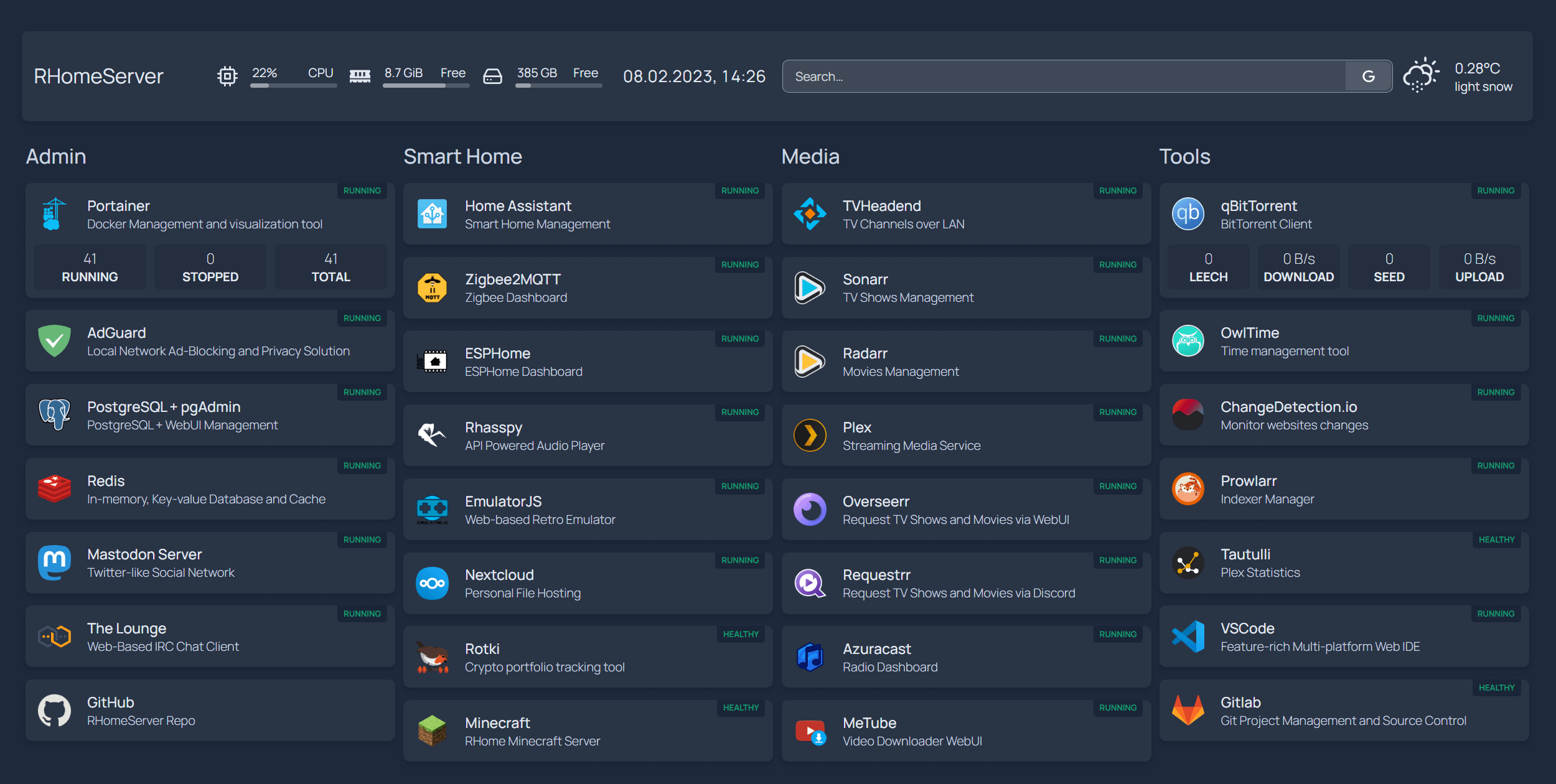Click the Rotki bird icon
The width and height of the screenshot is (1556, 784).
(432, 657)
